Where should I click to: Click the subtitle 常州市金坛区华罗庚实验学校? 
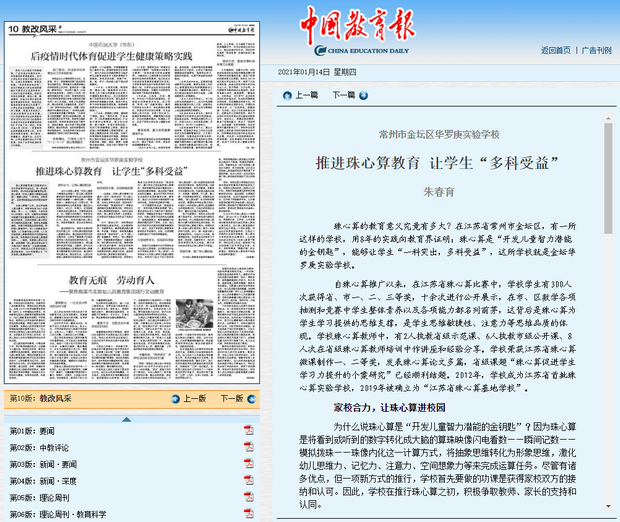(x=439, y=134)
